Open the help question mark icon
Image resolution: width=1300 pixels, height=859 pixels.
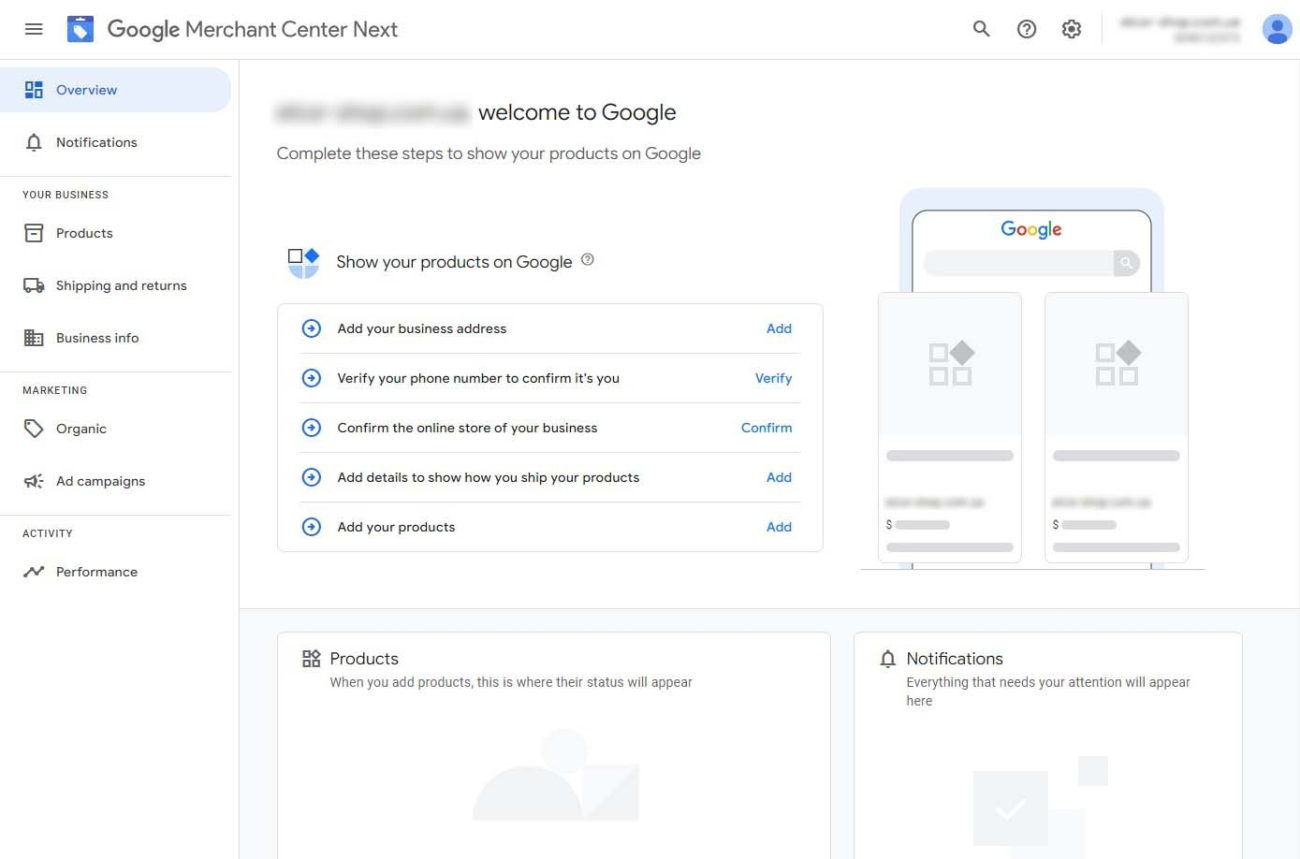1026,29
